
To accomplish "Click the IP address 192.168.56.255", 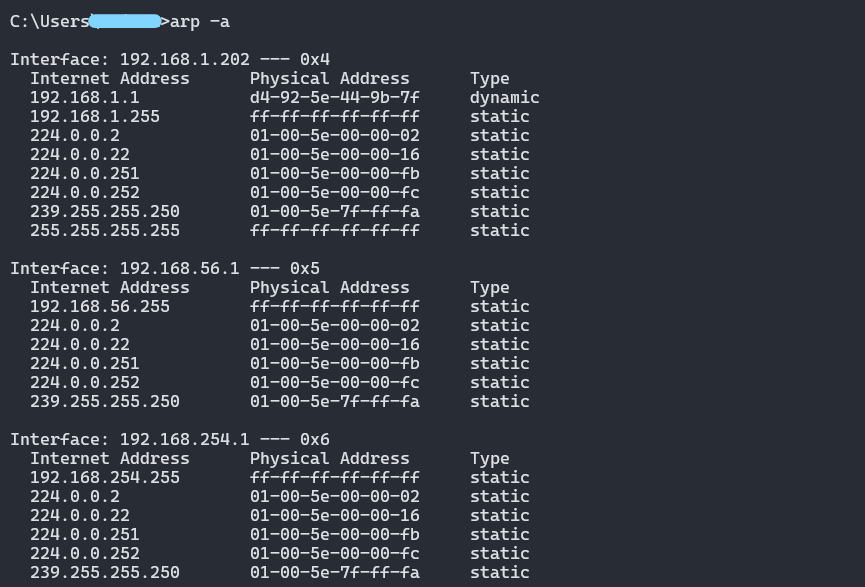I will [100, 306].
